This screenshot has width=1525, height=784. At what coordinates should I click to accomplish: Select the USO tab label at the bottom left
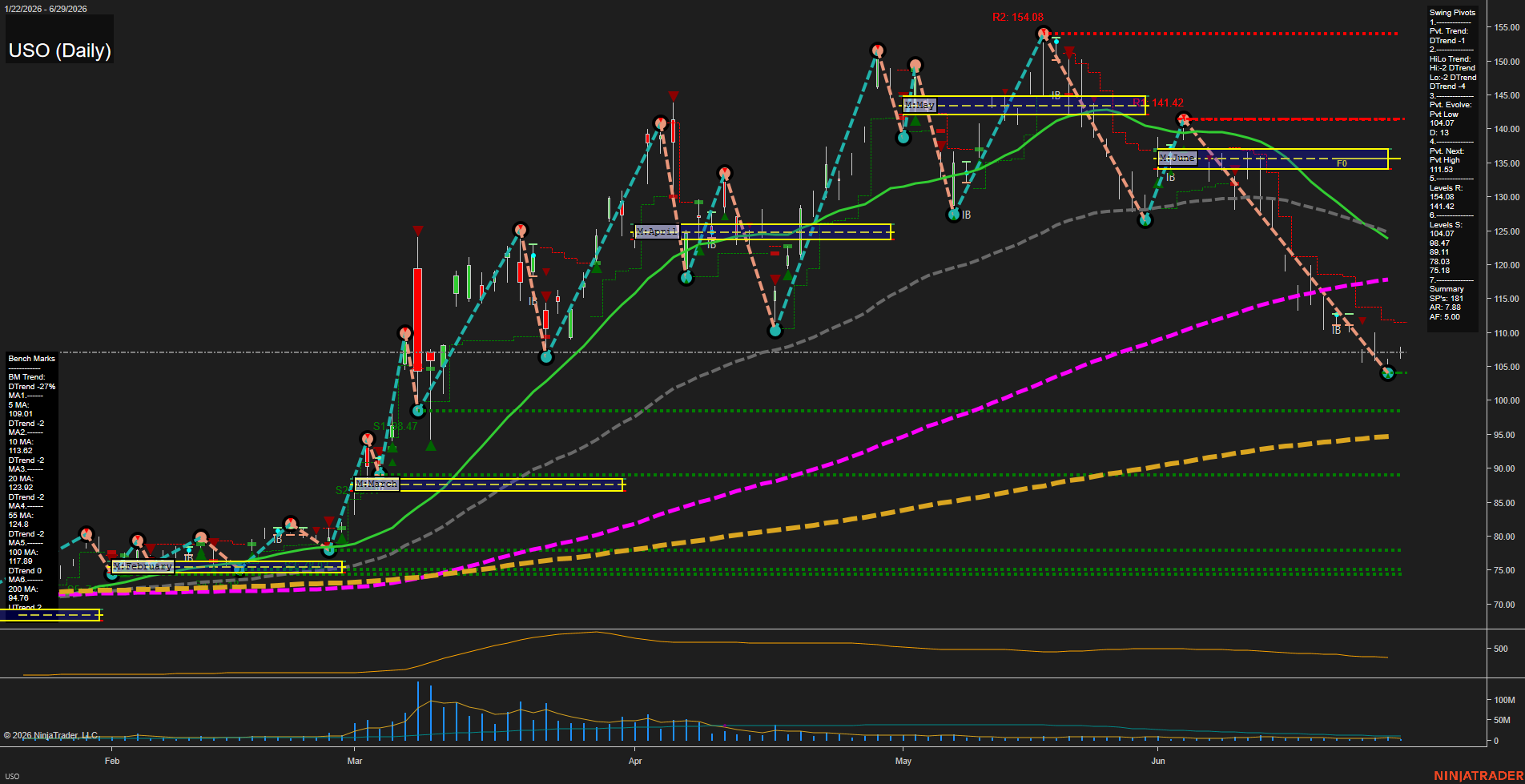coord(12,776)
